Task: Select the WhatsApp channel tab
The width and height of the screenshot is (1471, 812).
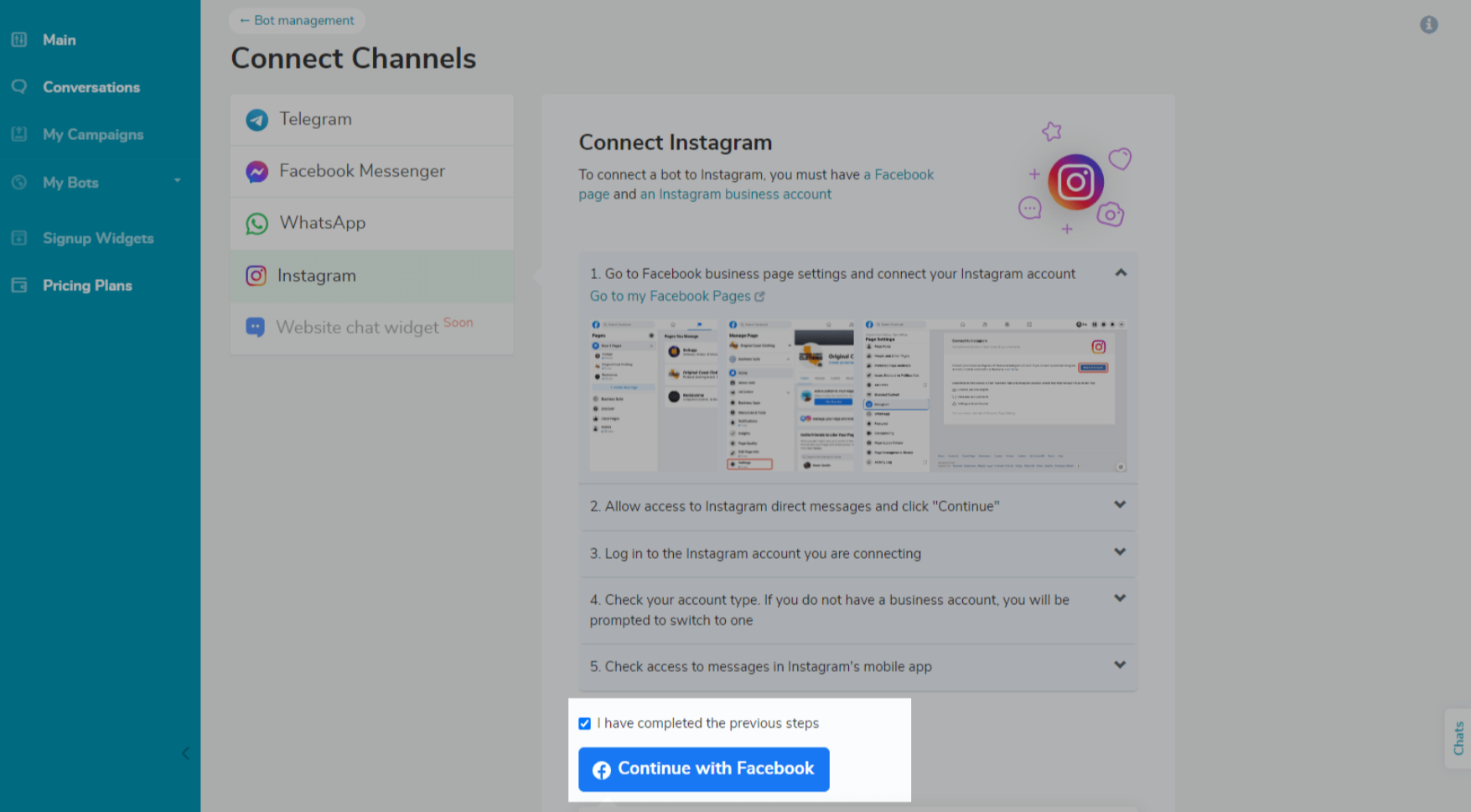Action: click(x=372, y=224)
